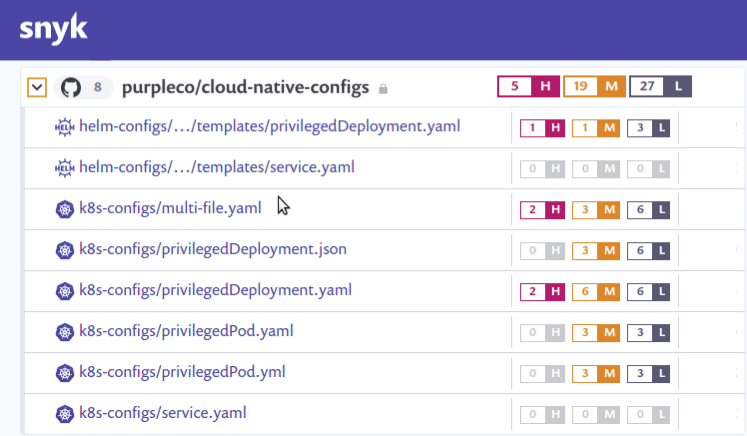Click 3 L badge for privilegedPod.yaml
The width and height of the screenshot is (747, 436).
tap(648, 333)
